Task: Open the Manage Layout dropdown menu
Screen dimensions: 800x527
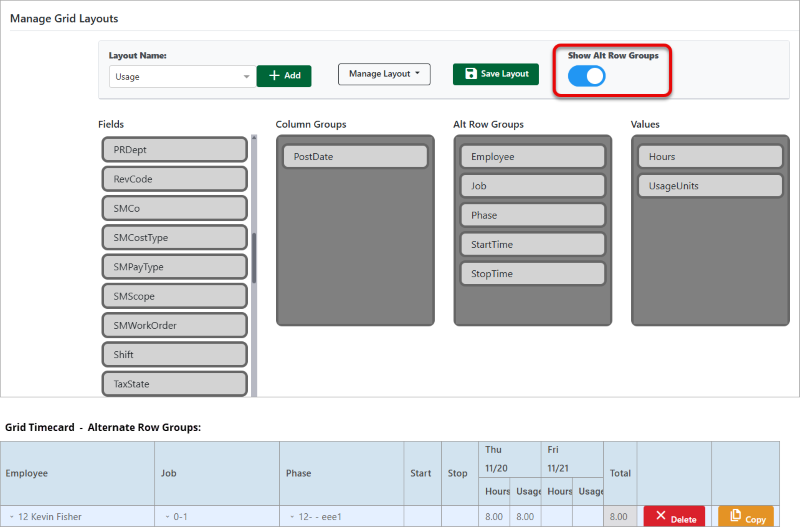Action: (x=384, y=74)
